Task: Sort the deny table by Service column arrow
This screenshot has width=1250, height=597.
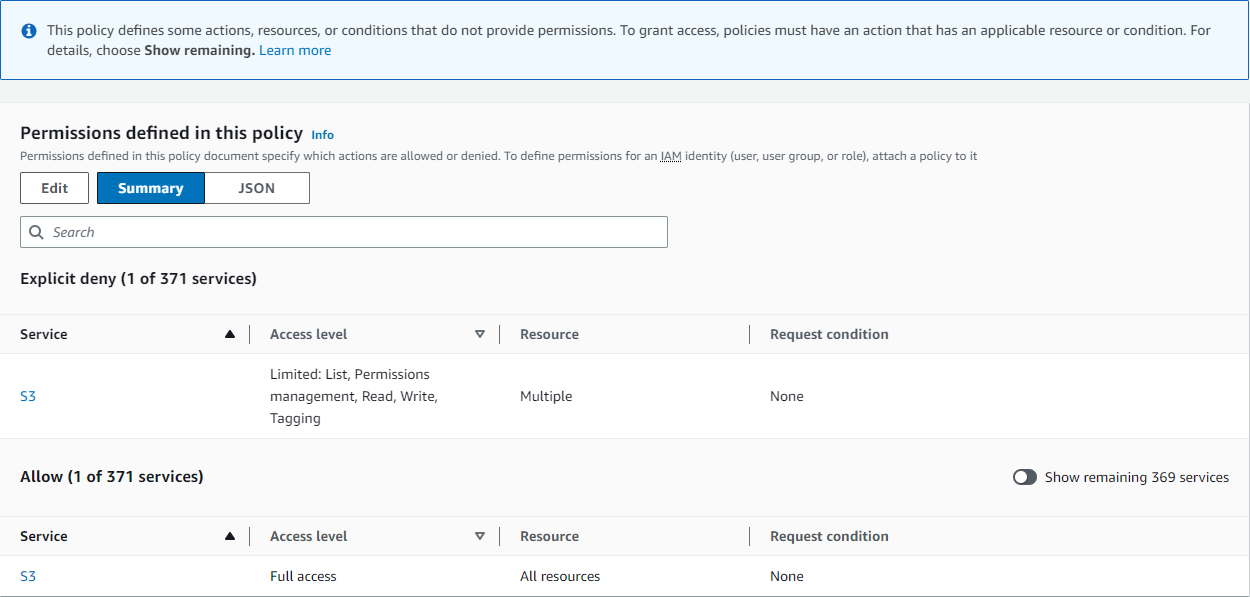Action: click(230, 334)
